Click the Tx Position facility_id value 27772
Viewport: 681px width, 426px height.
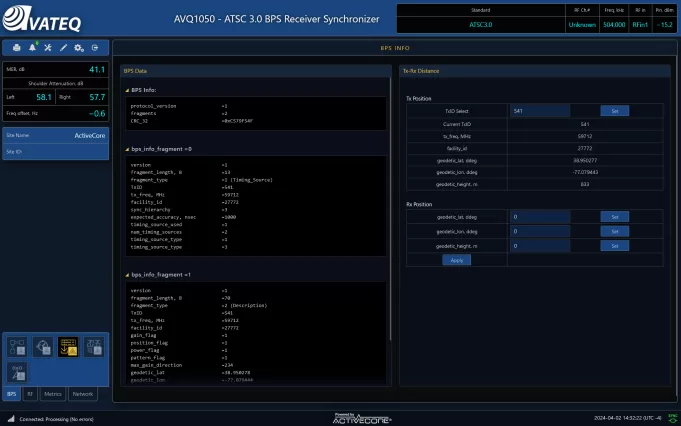585,149
